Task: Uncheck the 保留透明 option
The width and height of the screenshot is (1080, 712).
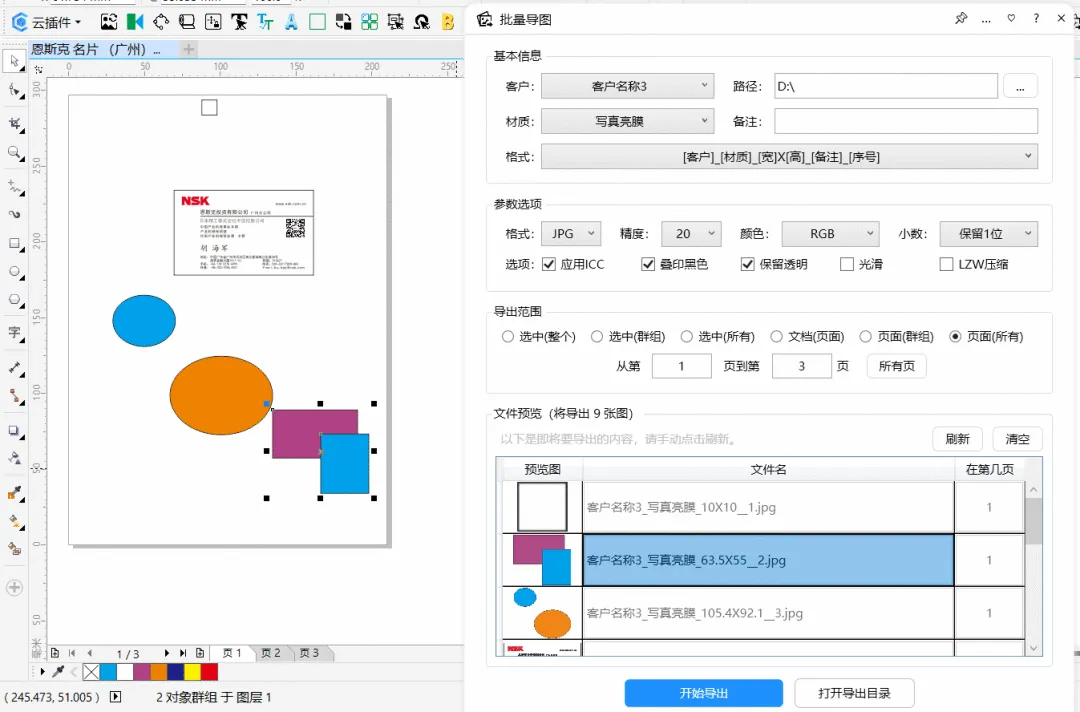Action: coord(747,264)
